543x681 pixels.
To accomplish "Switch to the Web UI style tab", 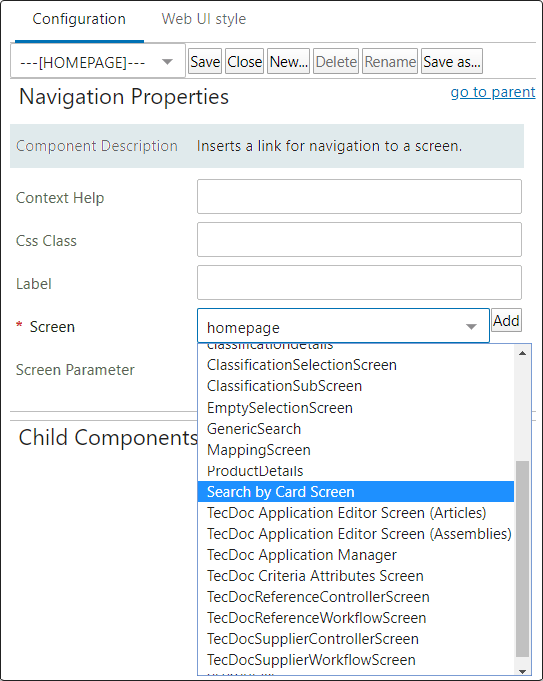I will point(204,19).
